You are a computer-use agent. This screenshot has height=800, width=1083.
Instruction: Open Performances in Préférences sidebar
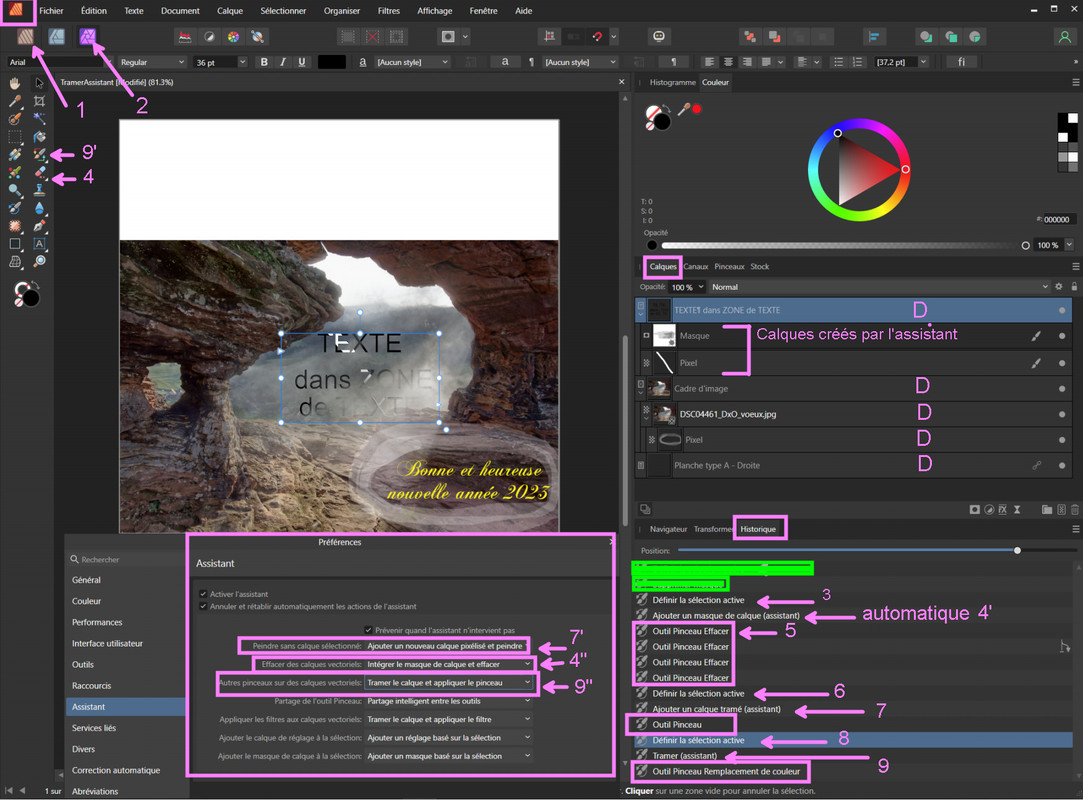[97, 622]
